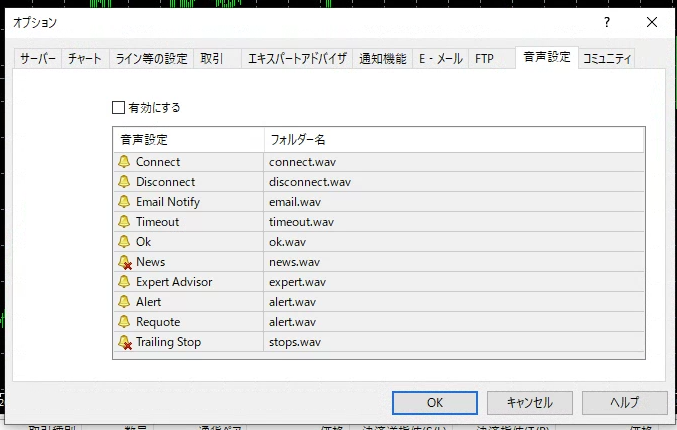Close the オプション dialog
Viewport: 677px width, 430px height.
[x=652, y=22]
